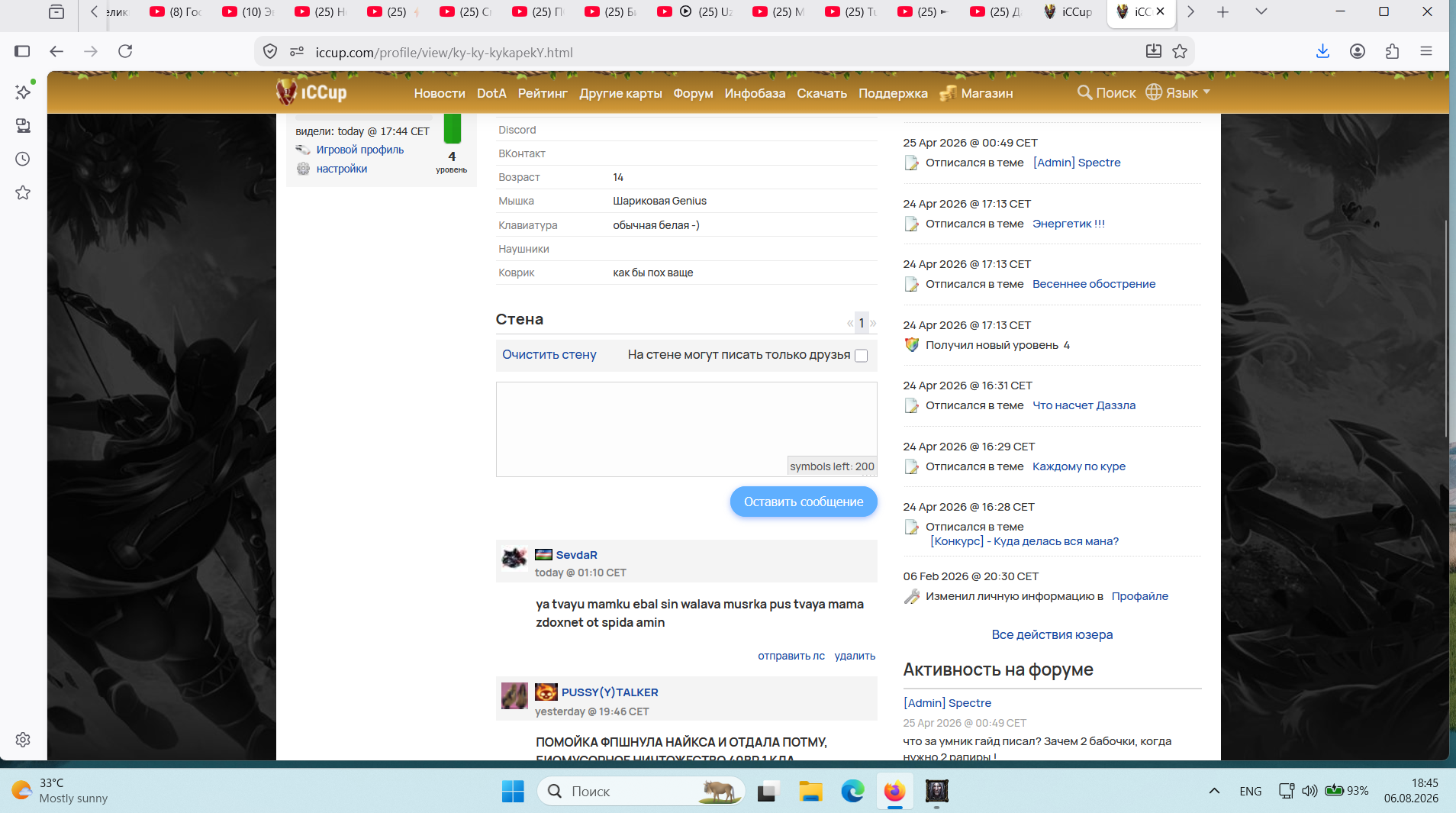Enable only-friends-can-write wall checkbox
This screenshot has height=813, width=1456.
pos(861,356)
